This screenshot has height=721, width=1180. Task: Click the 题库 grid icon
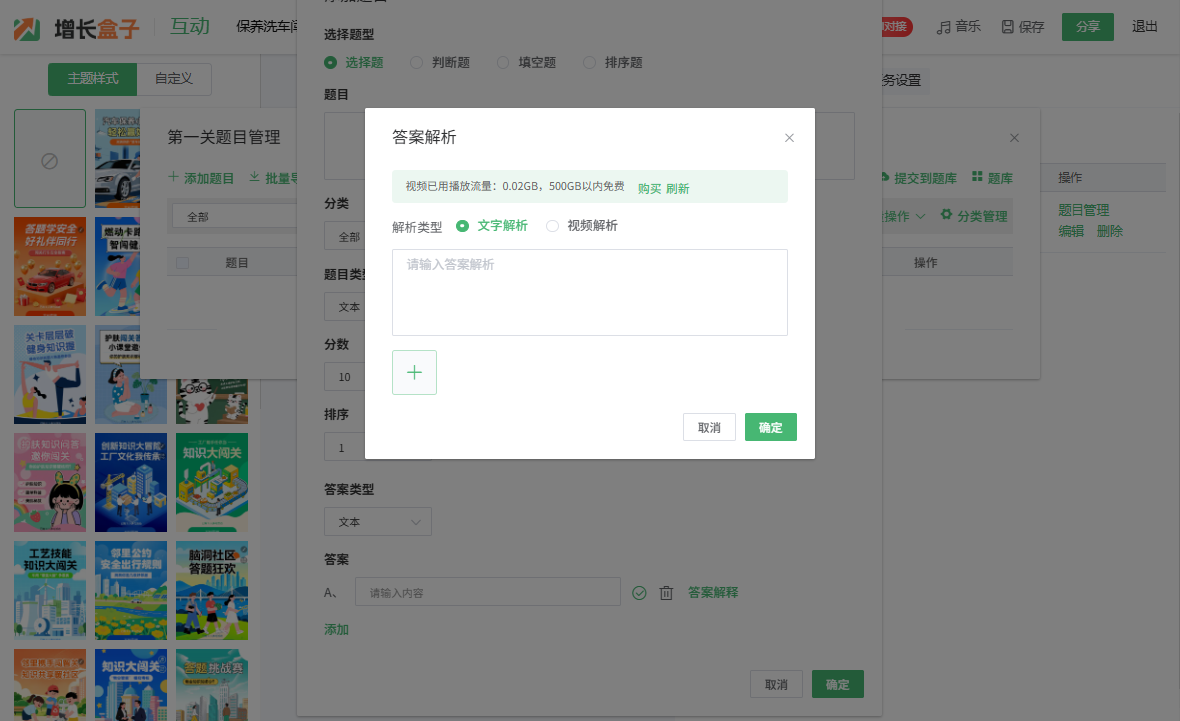977,177
